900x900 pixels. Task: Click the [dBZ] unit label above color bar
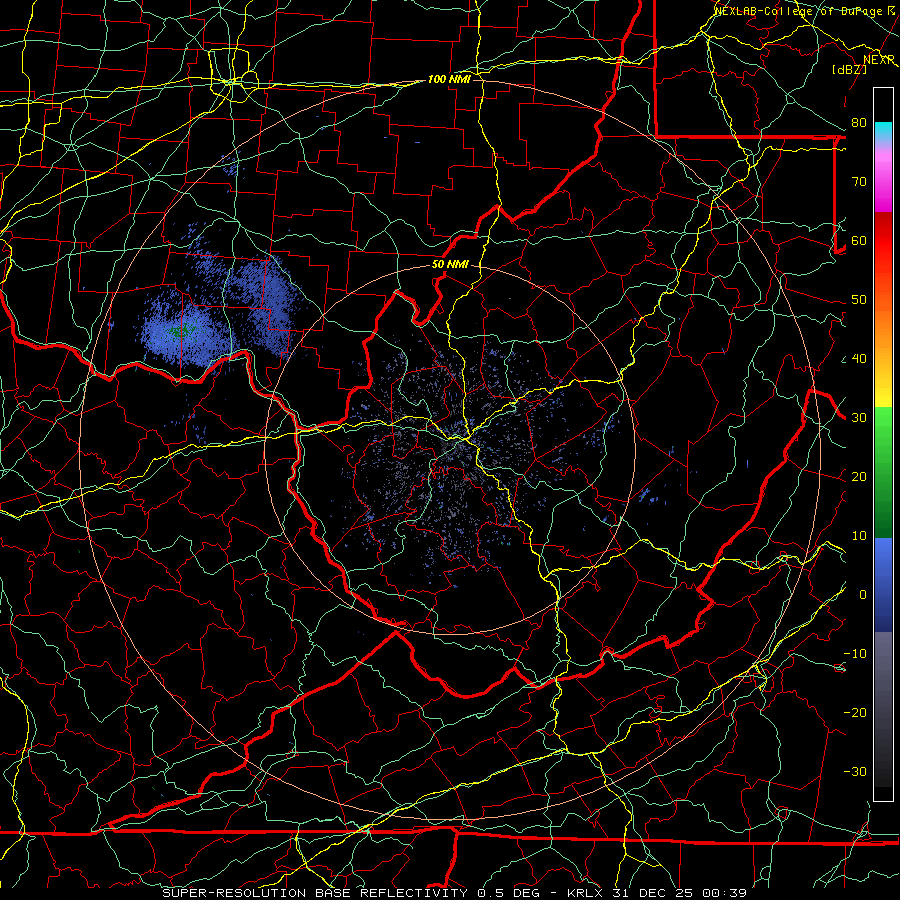pos(849,70)
